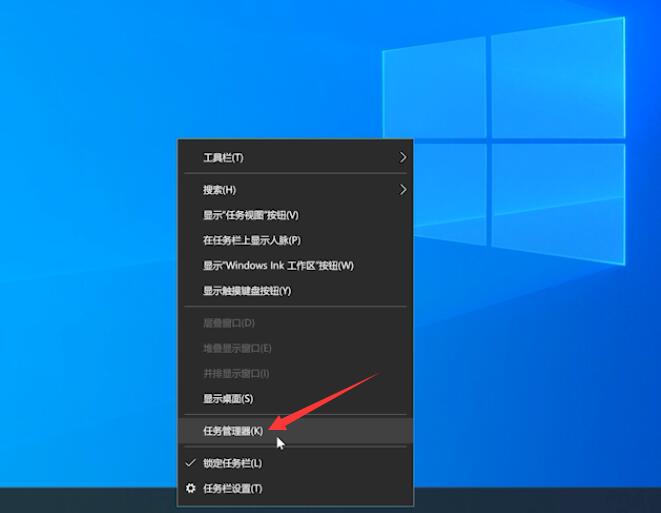This screenshot has height=513, width=661.
Task: Click the checkmark next to 锁定任务栏
Action: click(x=191, y=463)
